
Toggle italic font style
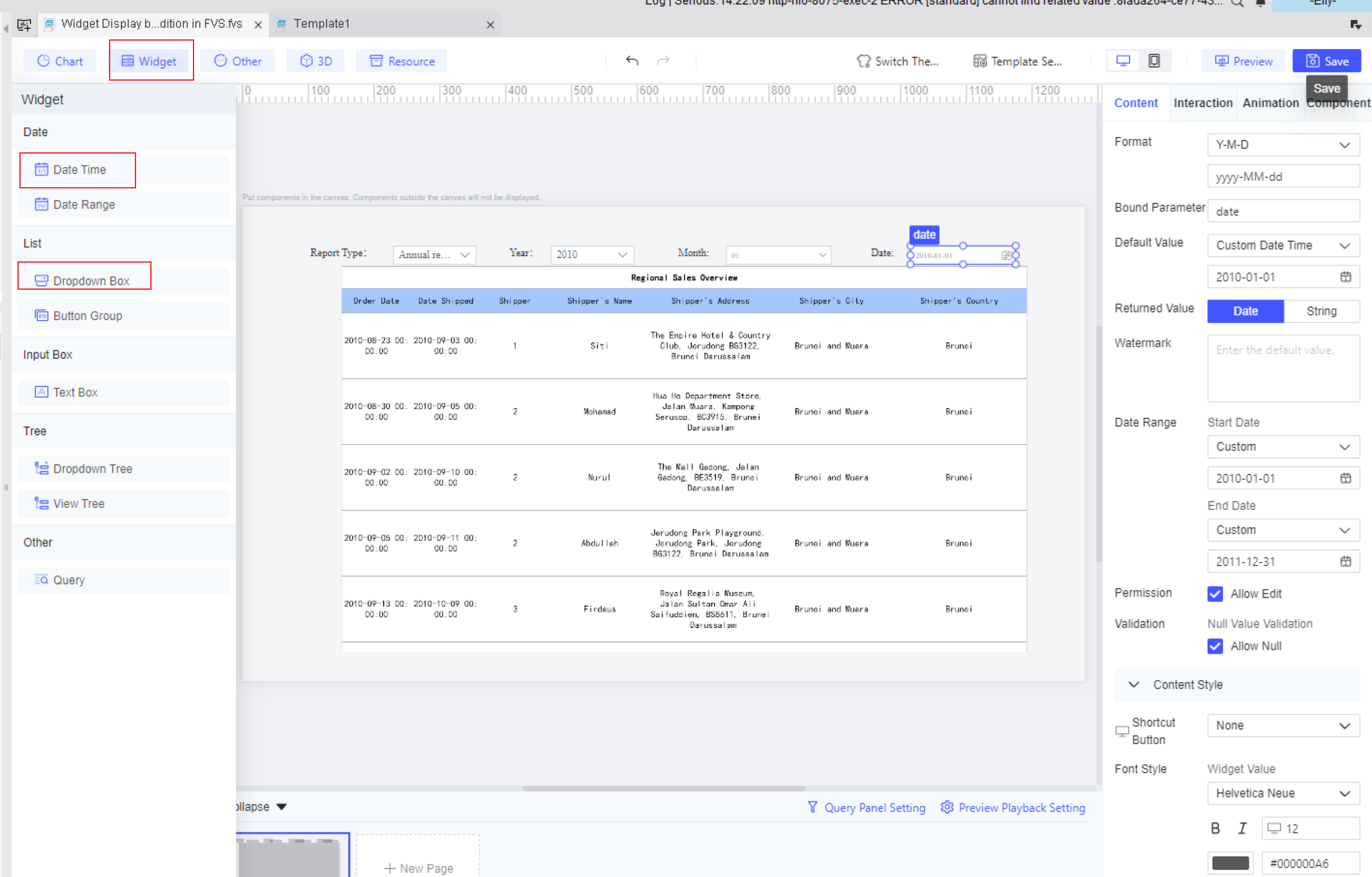pyautogui.click(x=1242, y=829)
